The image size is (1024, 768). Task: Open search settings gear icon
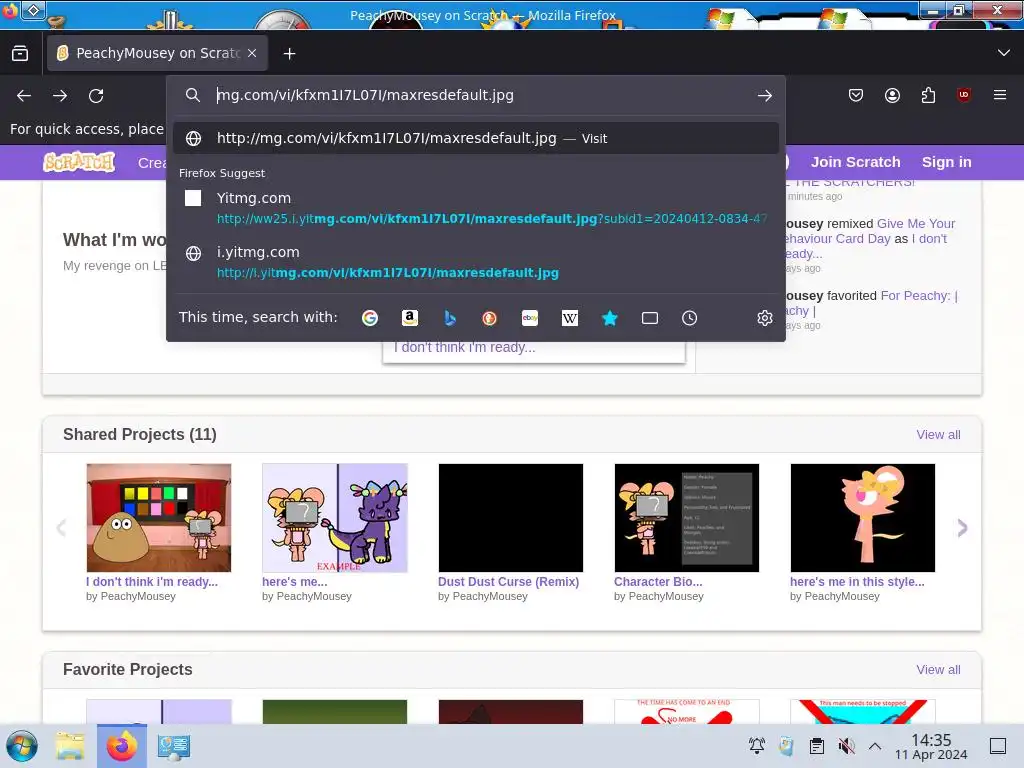point(765,318)
